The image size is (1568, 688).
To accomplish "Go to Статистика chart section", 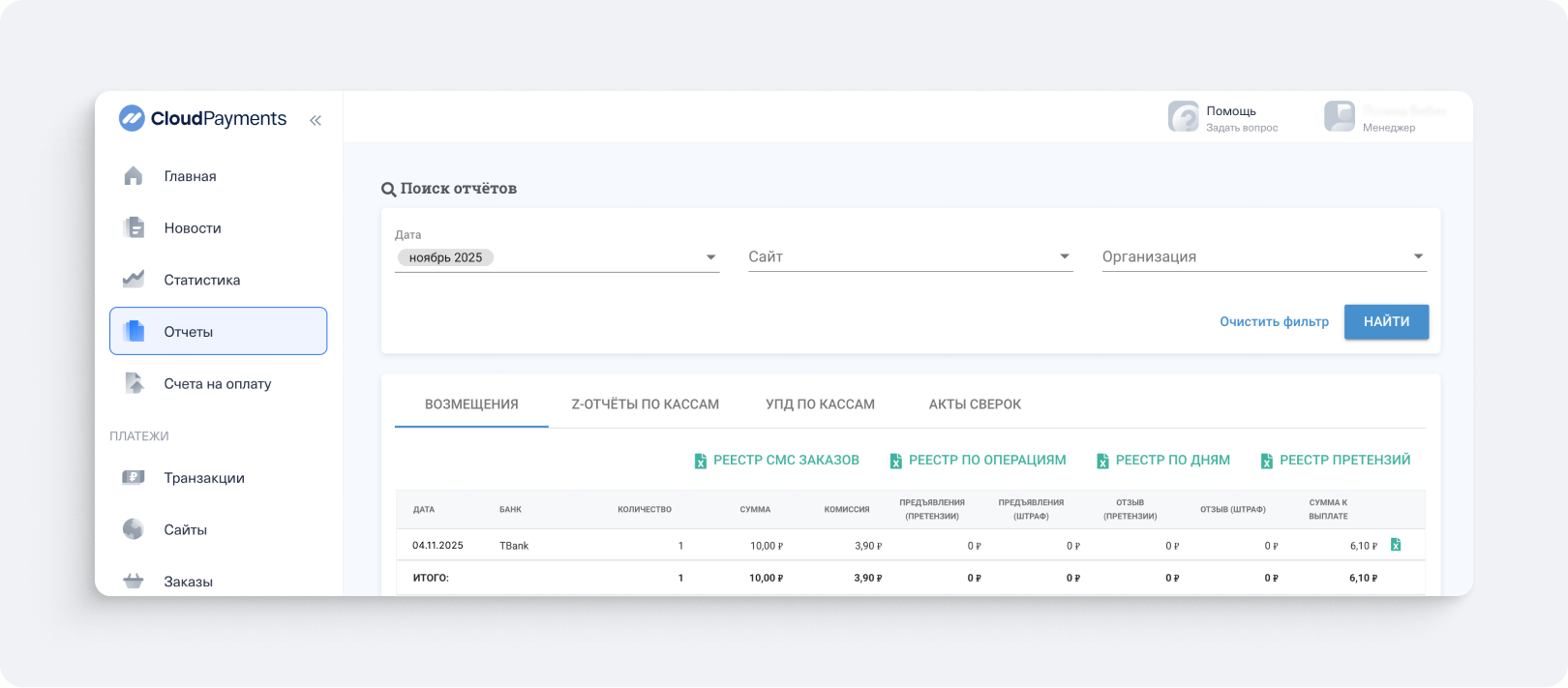I will 201,280.
